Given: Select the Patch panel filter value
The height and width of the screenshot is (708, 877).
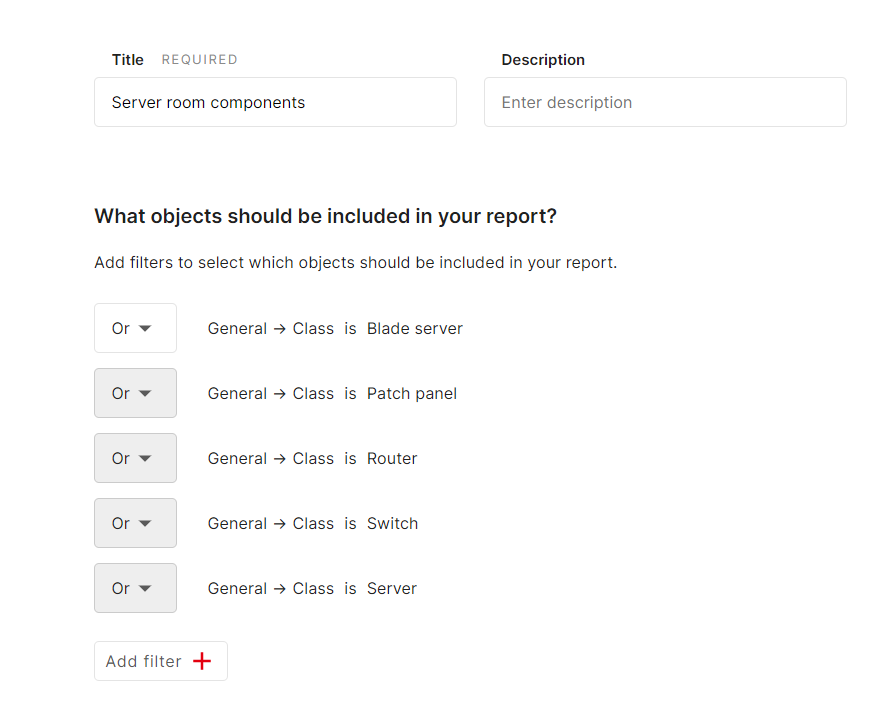Looking at the screenshot, I should click(412, 394).
